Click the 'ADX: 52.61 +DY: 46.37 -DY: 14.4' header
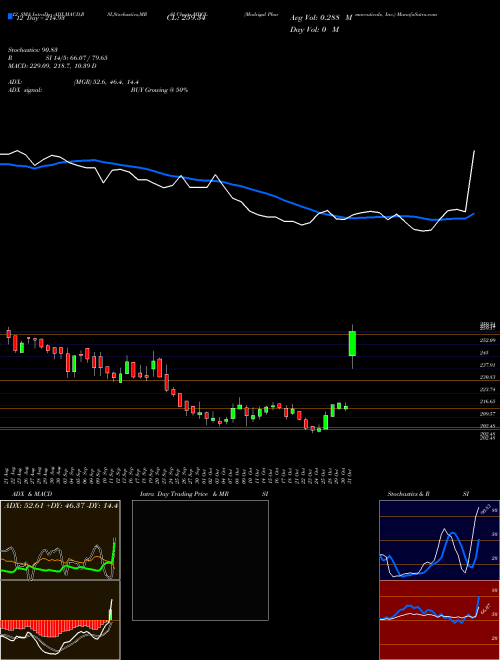Image resolution: width=500 pixels, height=660 pixels. point(61,505)
